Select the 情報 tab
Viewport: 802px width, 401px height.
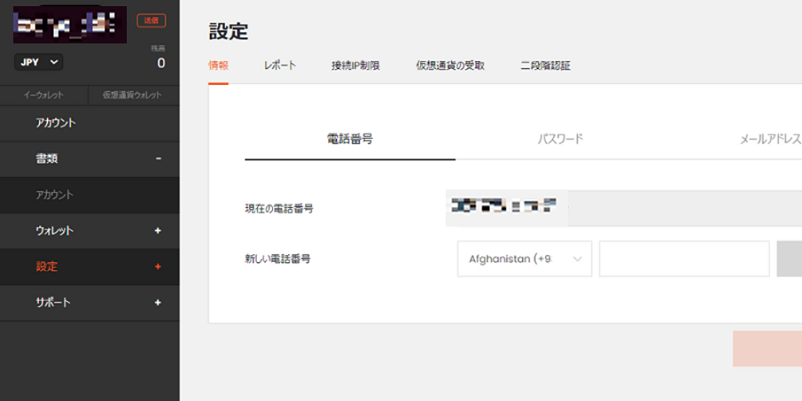pyautogui.click(x=218, y=65)
